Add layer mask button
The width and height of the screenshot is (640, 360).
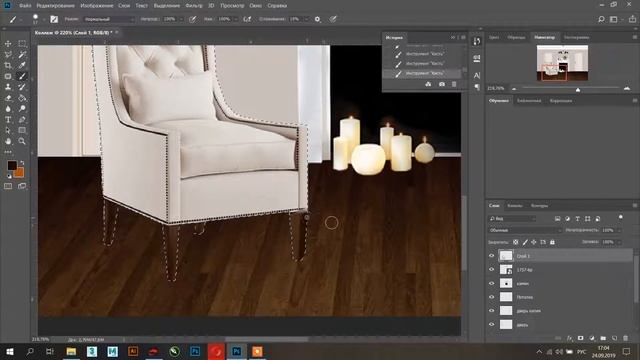(580, 338)
